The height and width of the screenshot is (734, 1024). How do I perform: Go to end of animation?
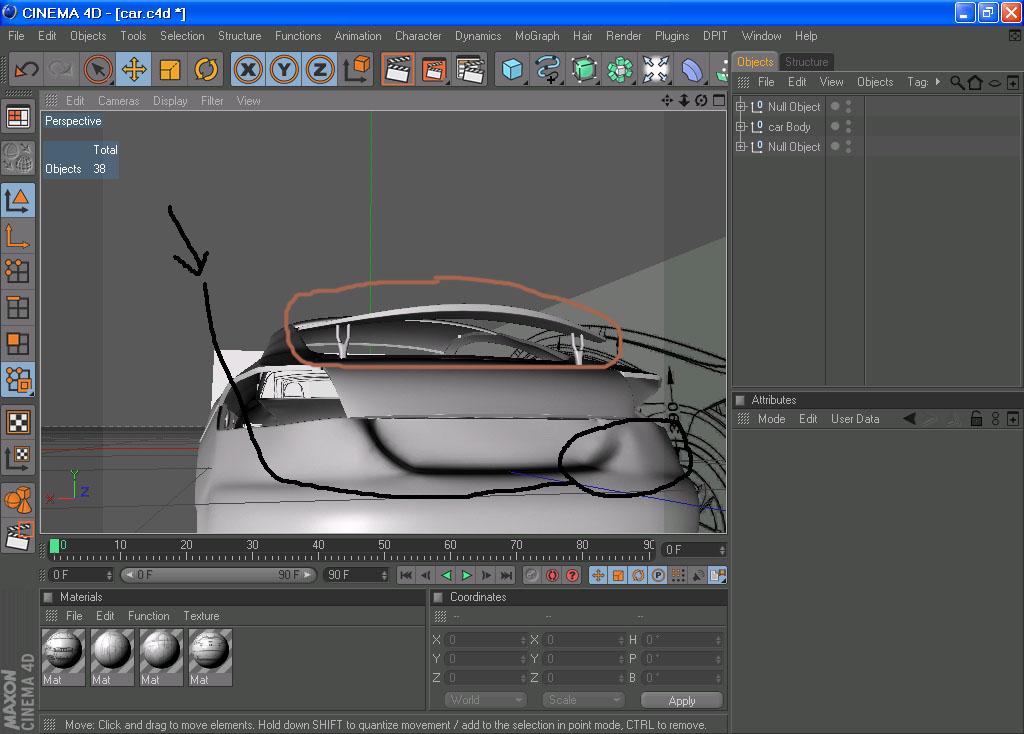click(x=507, y=575)
